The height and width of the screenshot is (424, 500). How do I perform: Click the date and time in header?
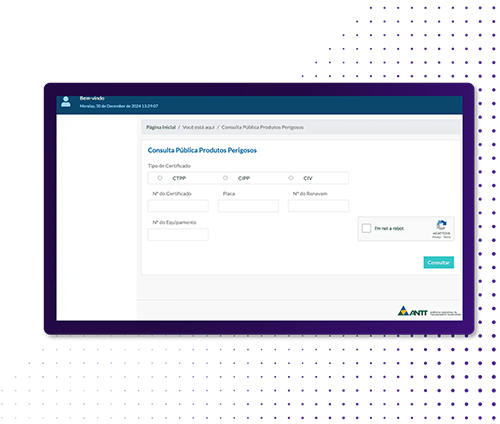[119, 106]
